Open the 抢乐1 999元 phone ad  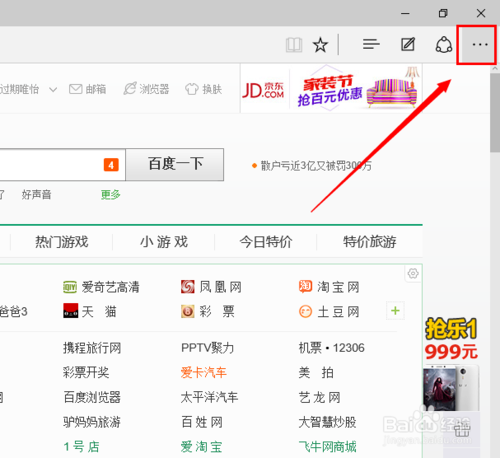tap(451, 365)
